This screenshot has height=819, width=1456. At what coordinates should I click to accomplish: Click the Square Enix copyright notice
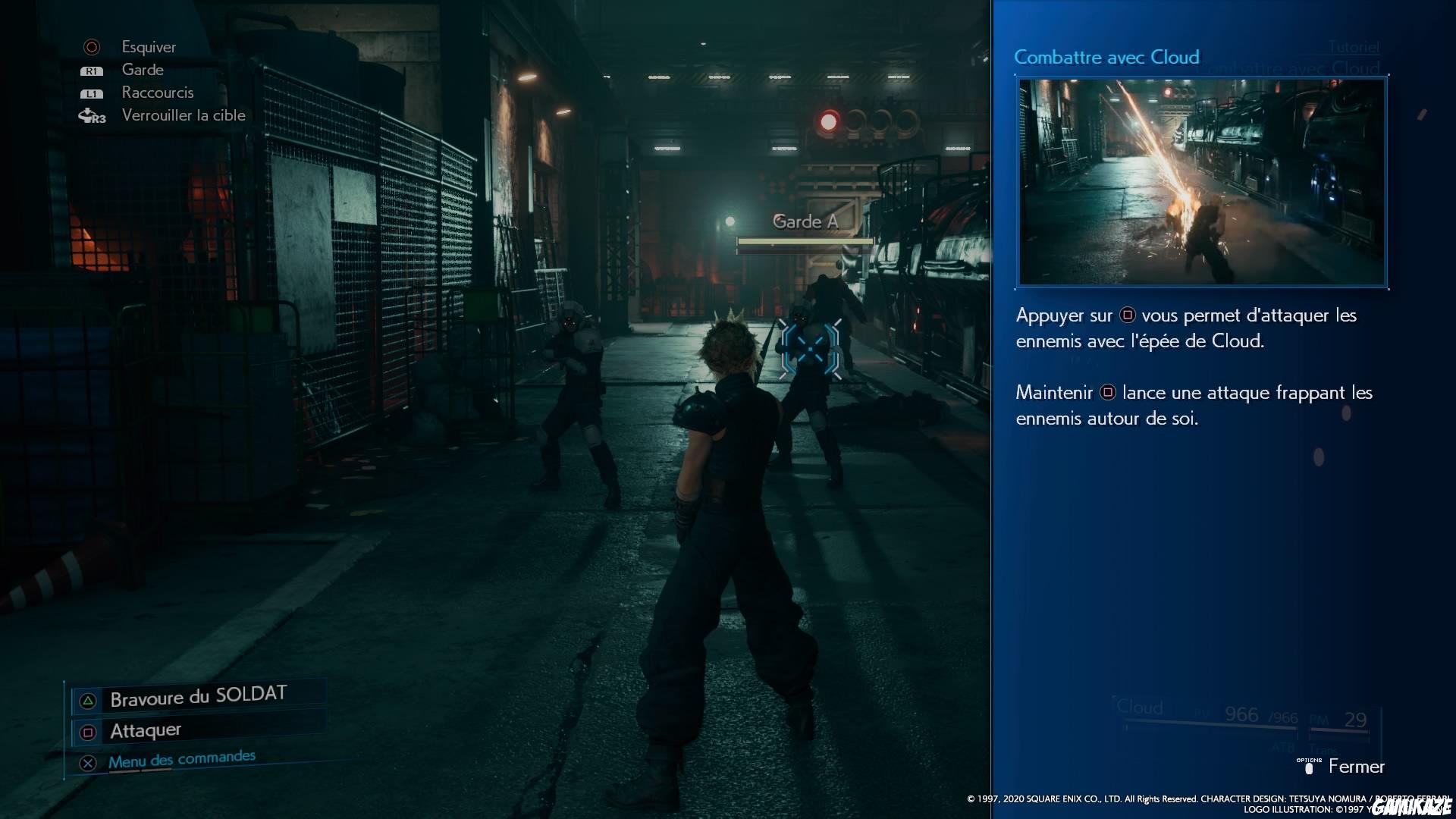1209,804
